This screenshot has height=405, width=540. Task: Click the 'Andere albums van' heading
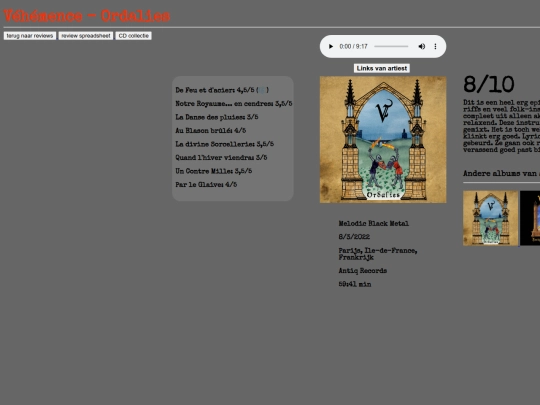(x=501, y=173)
